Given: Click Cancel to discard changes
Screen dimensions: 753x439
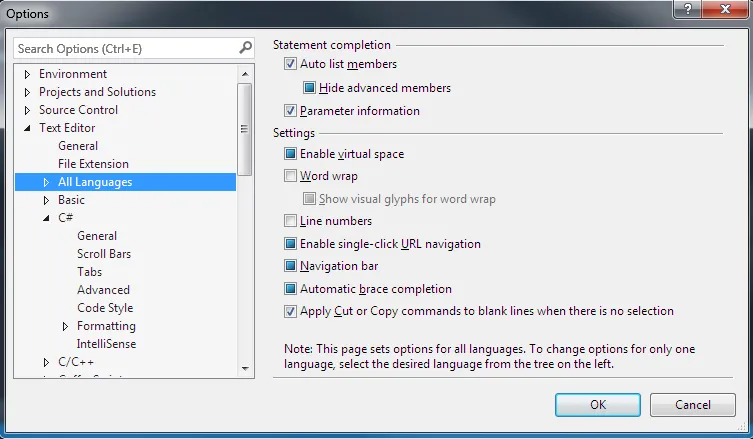Looking at the screenshot, I should [x=692, y=405].
